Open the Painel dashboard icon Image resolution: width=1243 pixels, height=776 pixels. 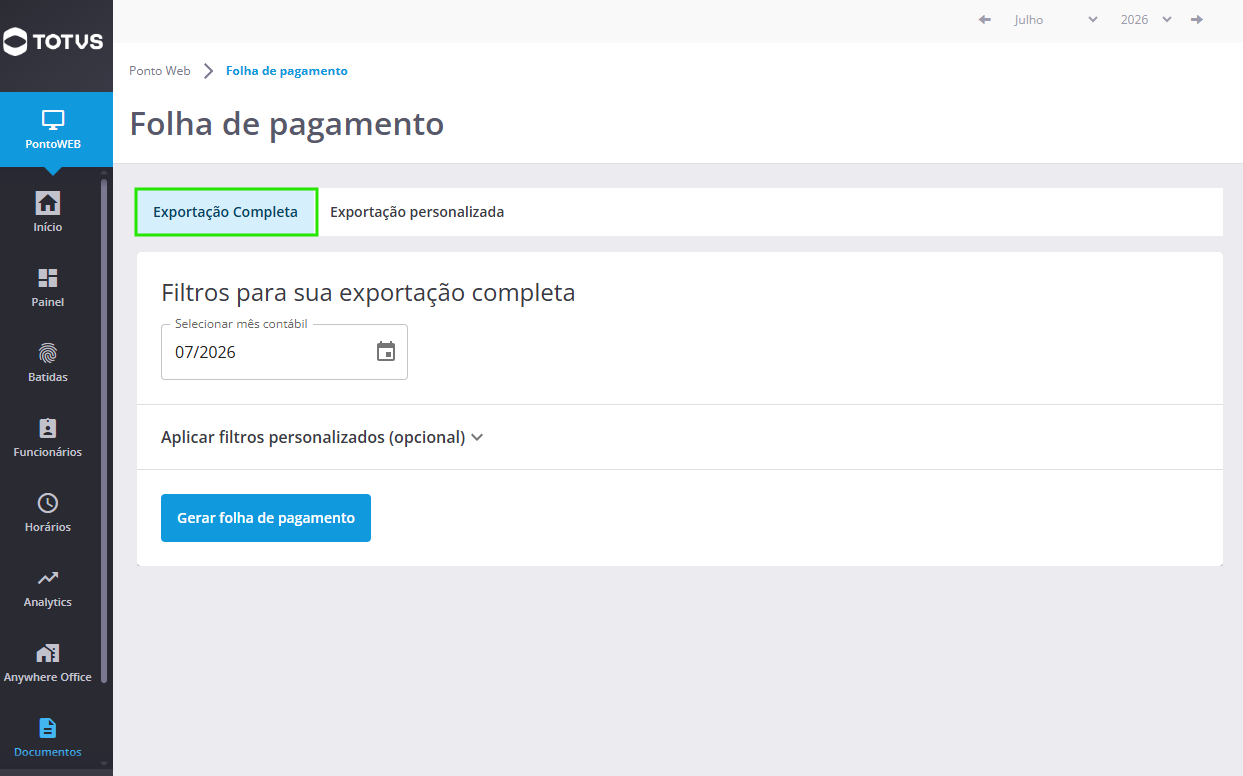pos(47,278)
